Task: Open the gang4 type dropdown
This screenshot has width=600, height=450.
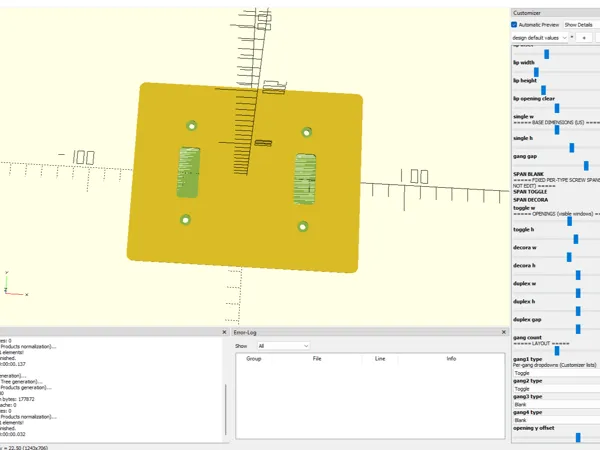Action: (x=556, y=420)
